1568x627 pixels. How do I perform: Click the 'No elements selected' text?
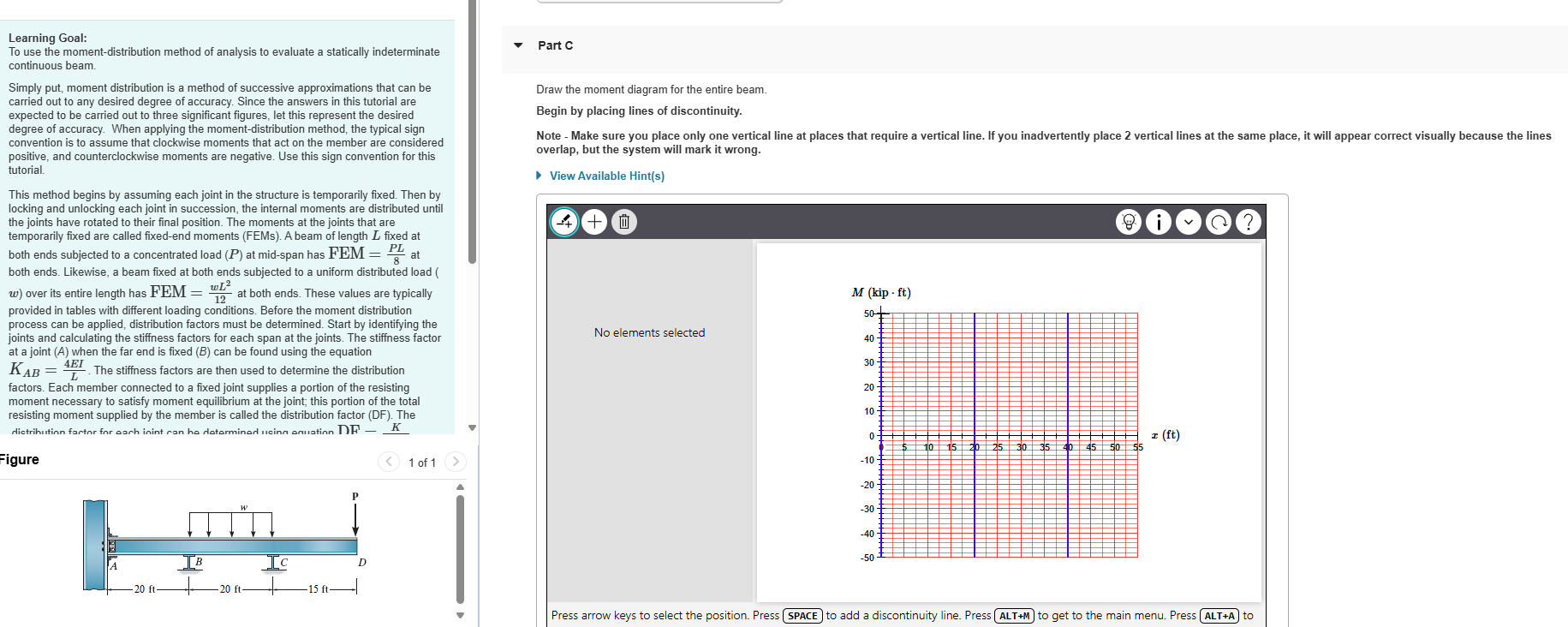(x=650, y=332)
